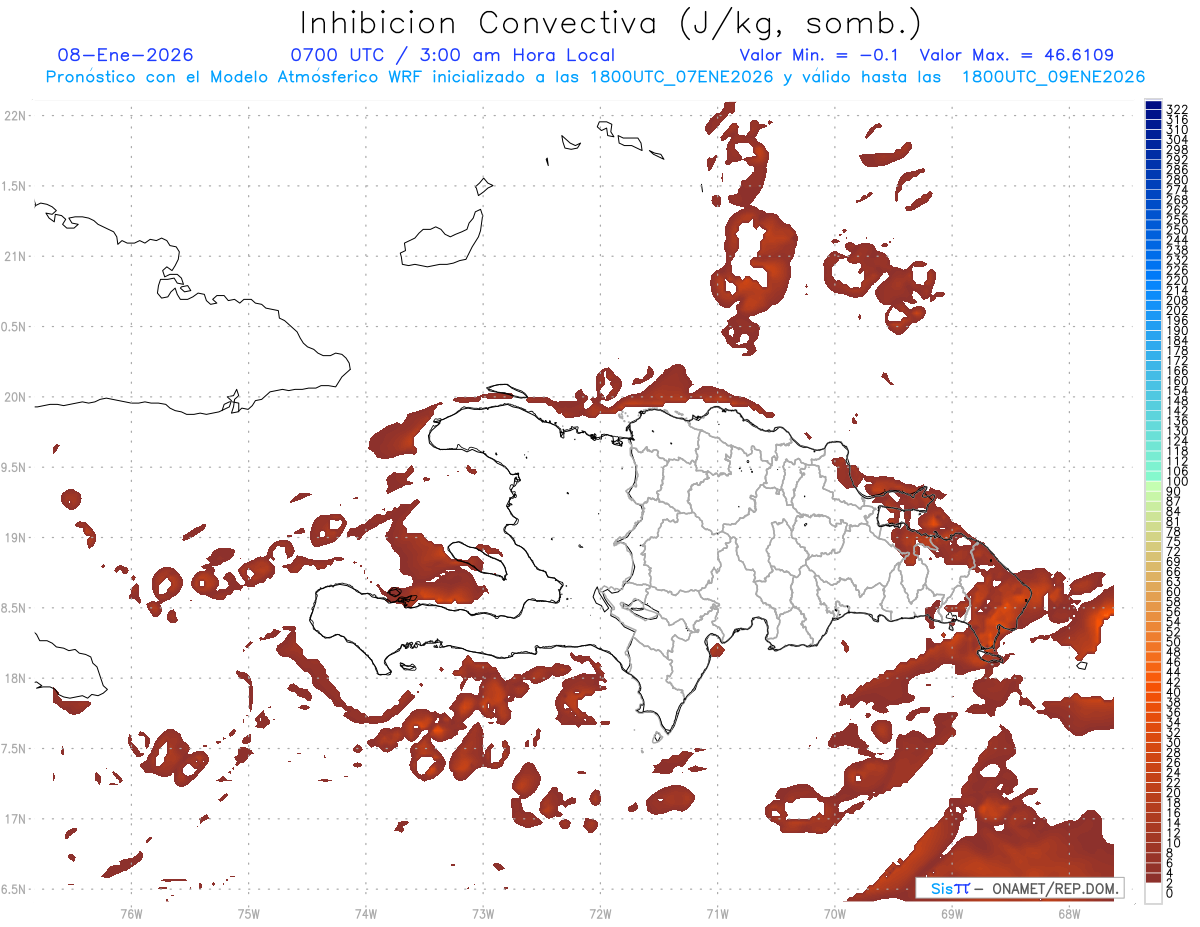Click the darkest blue swatch beside 322
The width and height of the screenshot is (1200, 927).
[1153, 105]
